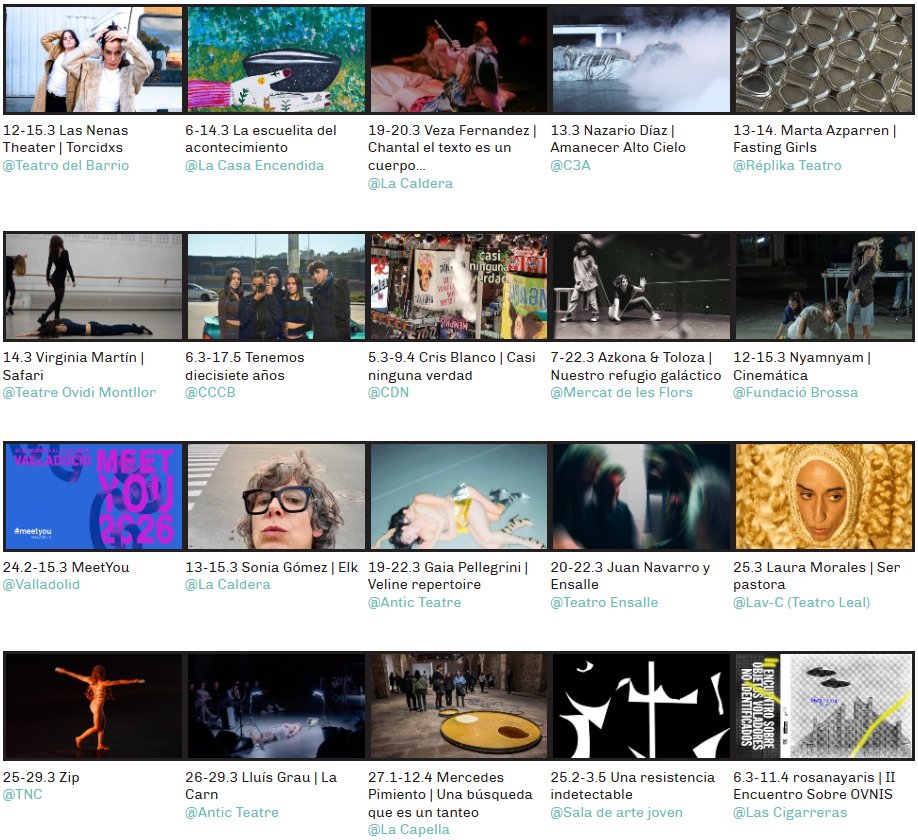Open the Gaia Pellegrini Veline repertoire thumbnail
The height and width of the screenshot is (840, 918).
coord(459,496)
